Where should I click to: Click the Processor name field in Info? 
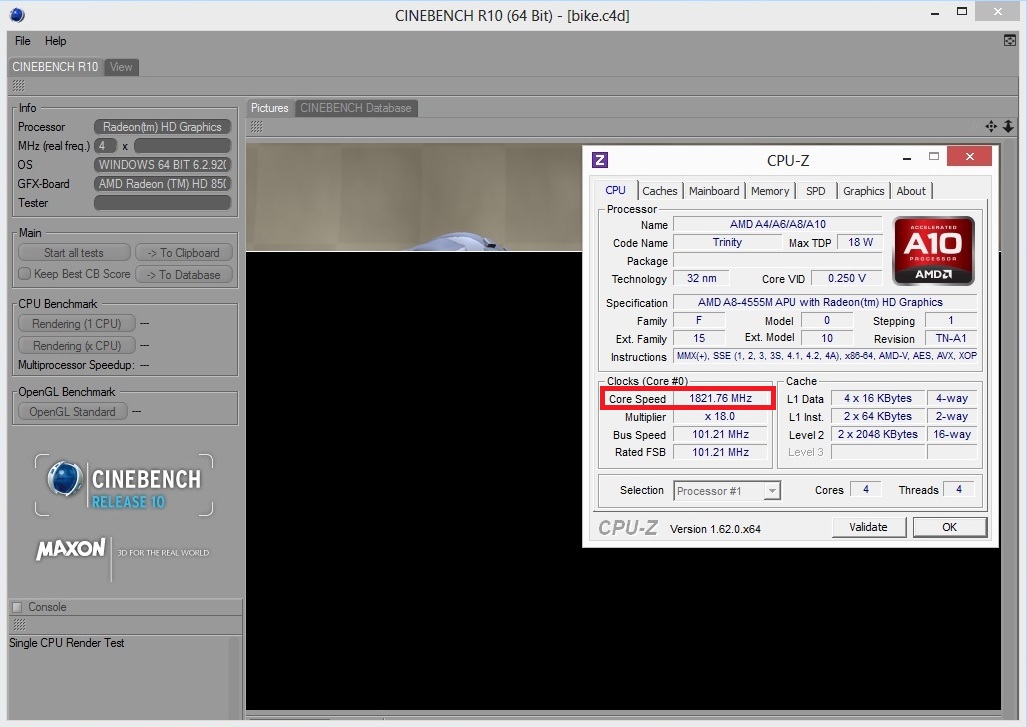coord(162,126)
